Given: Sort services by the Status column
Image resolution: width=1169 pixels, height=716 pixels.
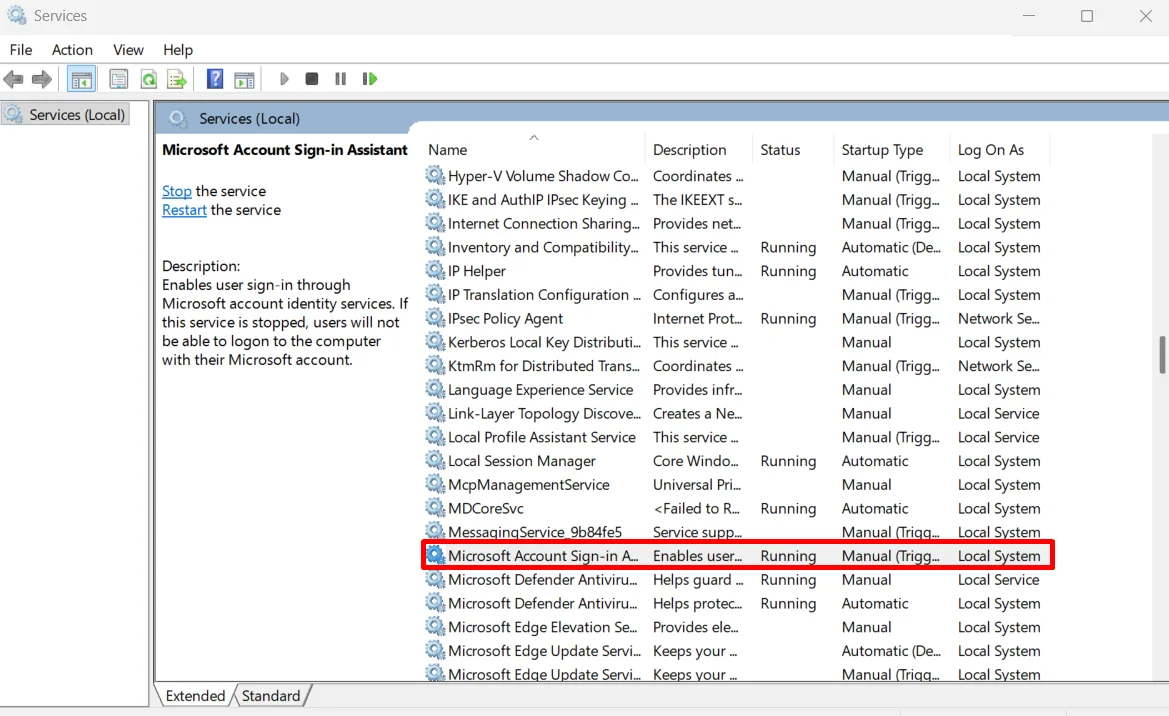Looking at the screenshot, I should 780,149.
